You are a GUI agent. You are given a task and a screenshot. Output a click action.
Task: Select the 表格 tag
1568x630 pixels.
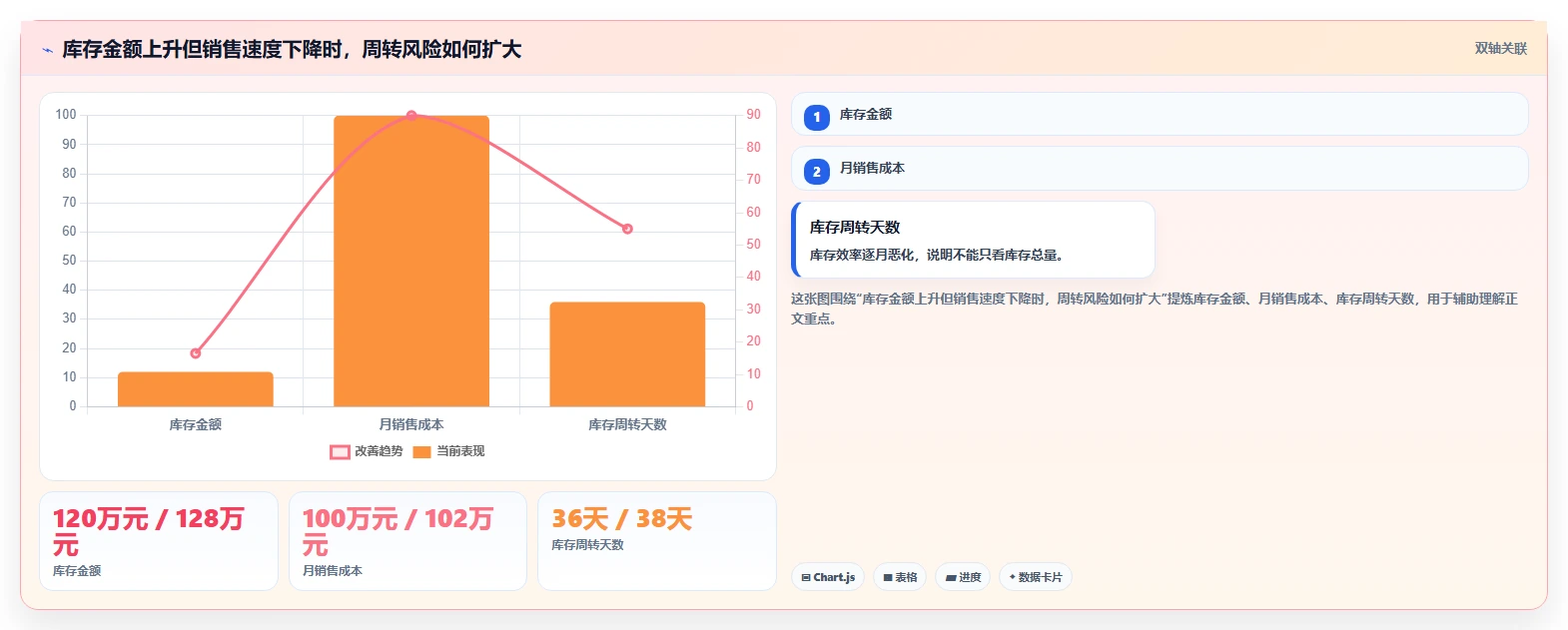pyautogui.click(x=900, y=577)
